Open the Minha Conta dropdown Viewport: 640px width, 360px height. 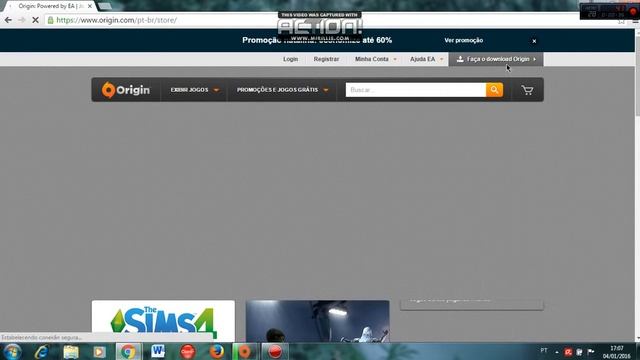376,59
